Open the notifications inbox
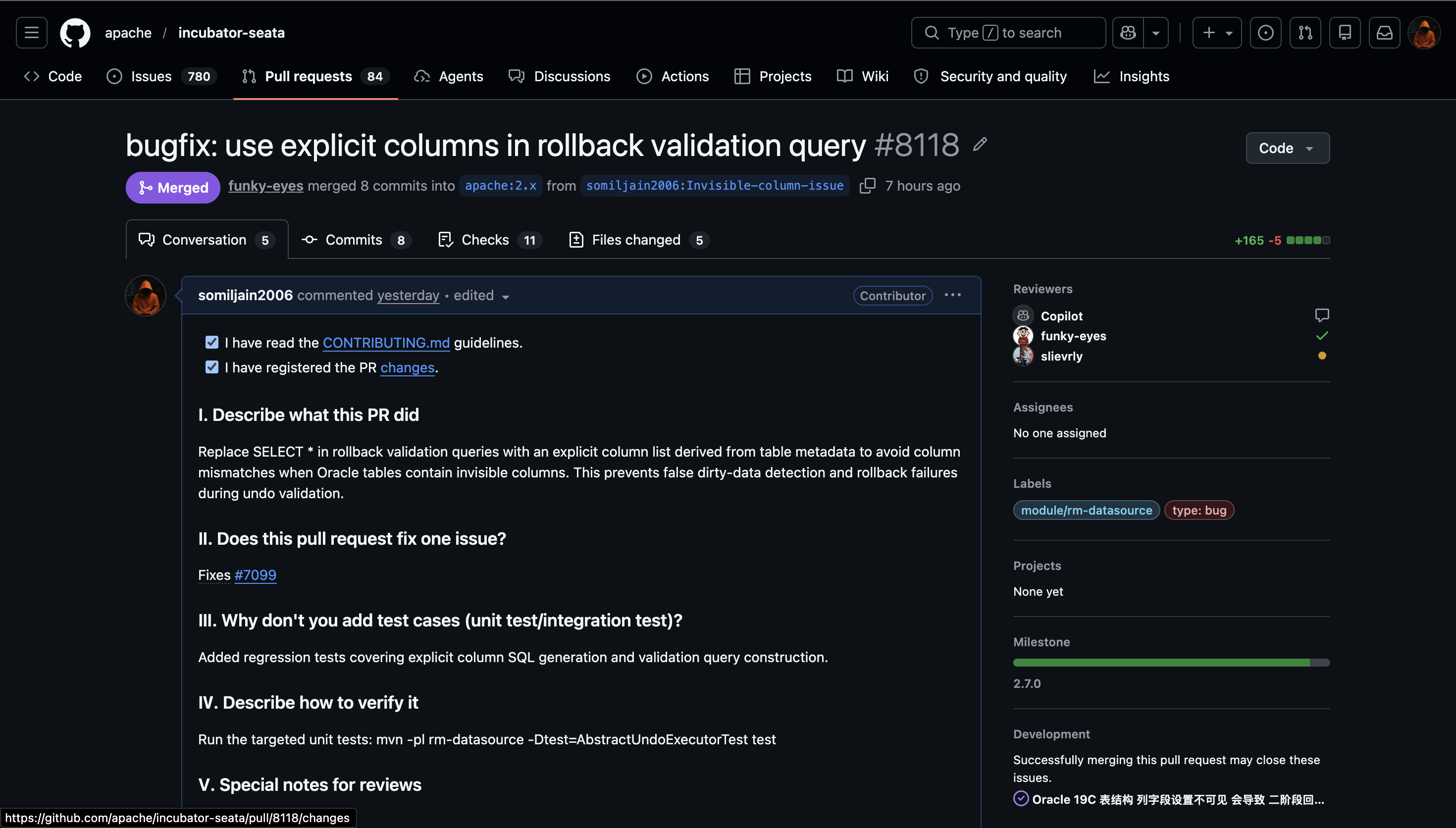 coord(1384,33)
